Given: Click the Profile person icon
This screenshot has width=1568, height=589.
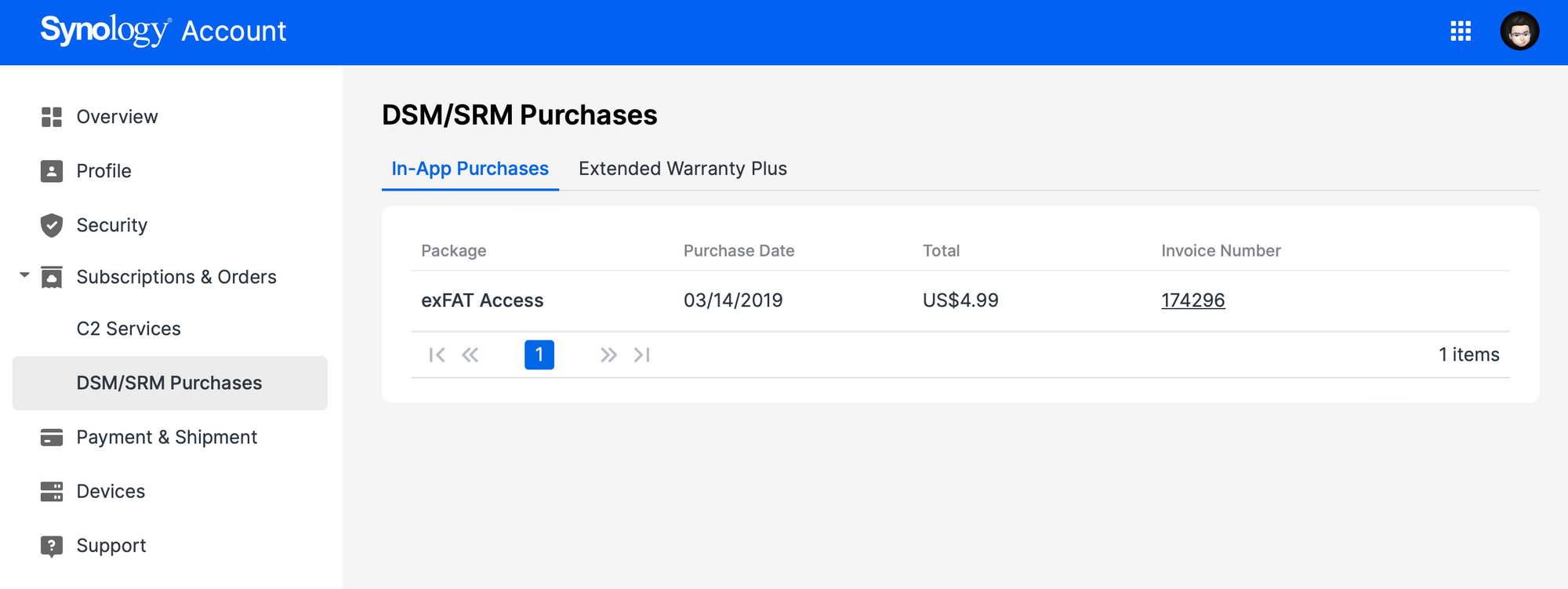Looking at the screenshot, I should pos(52,171).
